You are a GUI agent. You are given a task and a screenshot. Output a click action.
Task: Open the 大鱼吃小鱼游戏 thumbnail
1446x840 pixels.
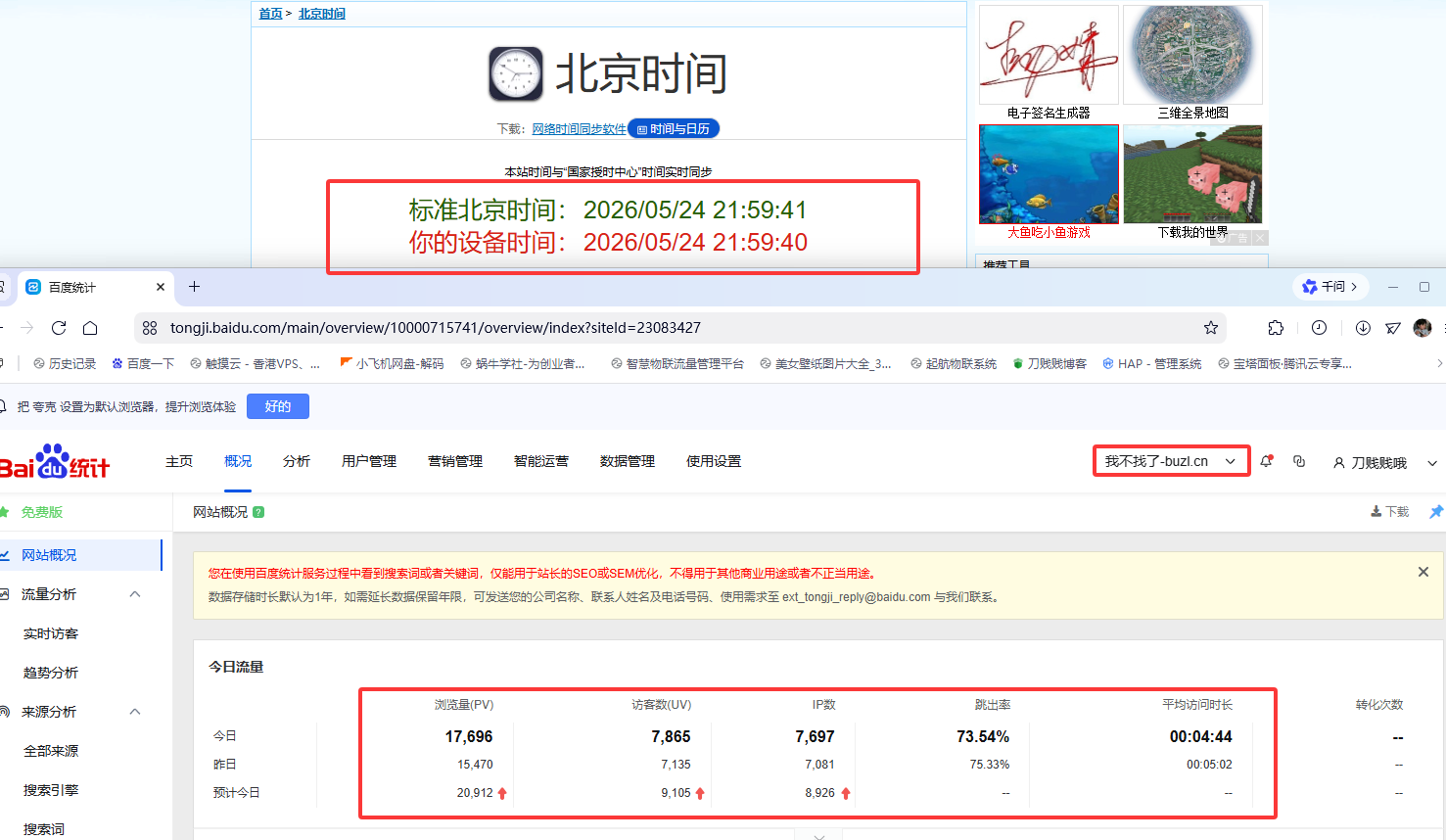1049,182
